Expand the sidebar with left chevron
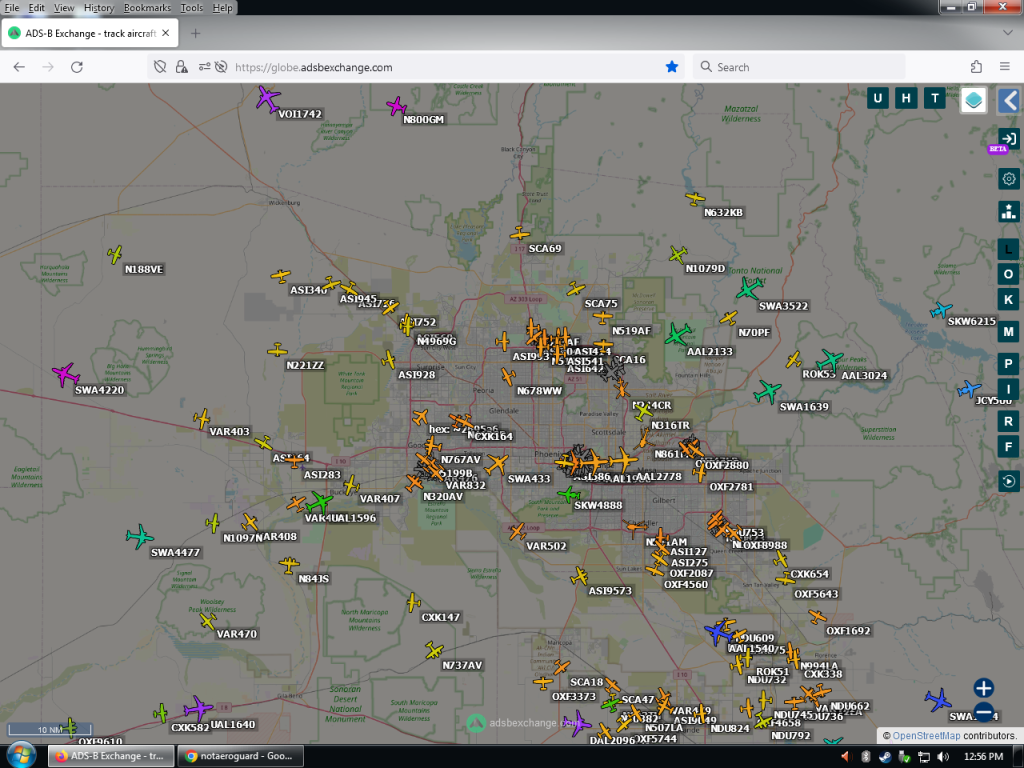The height and width of the screenshot is (768, 1024). pos(1010,101)
